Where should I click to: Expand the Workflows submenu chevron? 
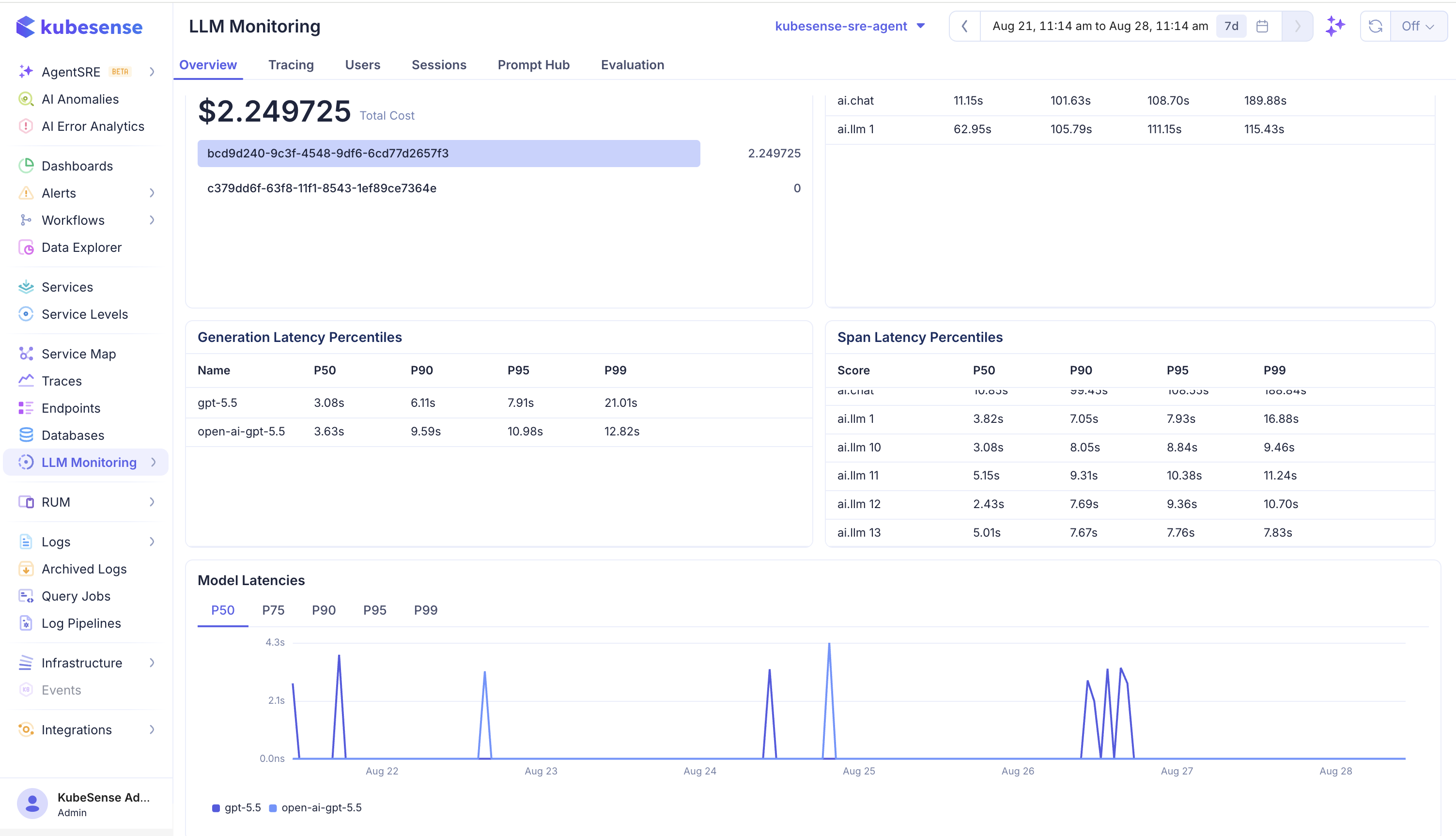[x=152, y=220]
